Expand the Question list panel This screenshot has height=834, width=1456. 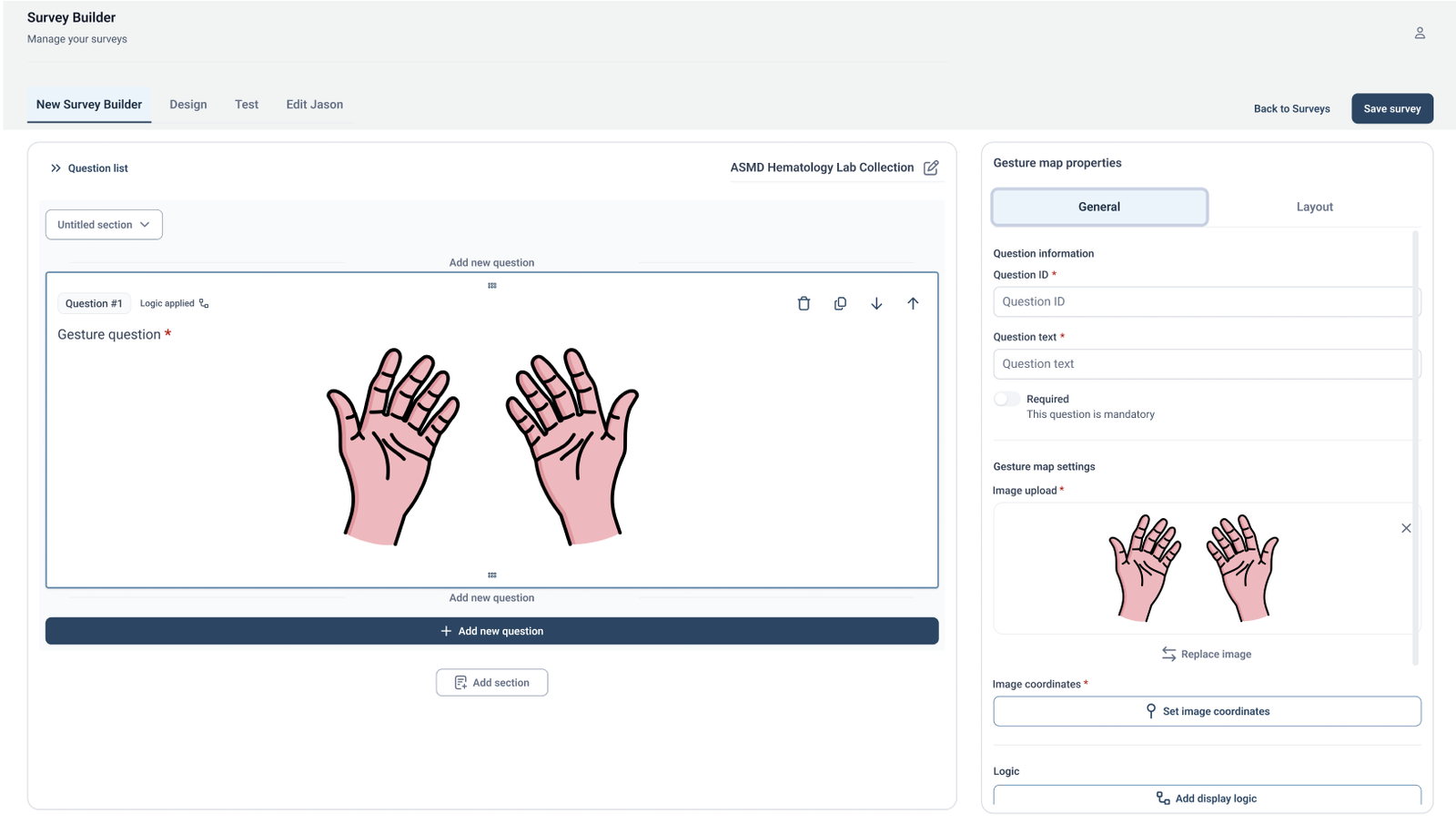56,168
